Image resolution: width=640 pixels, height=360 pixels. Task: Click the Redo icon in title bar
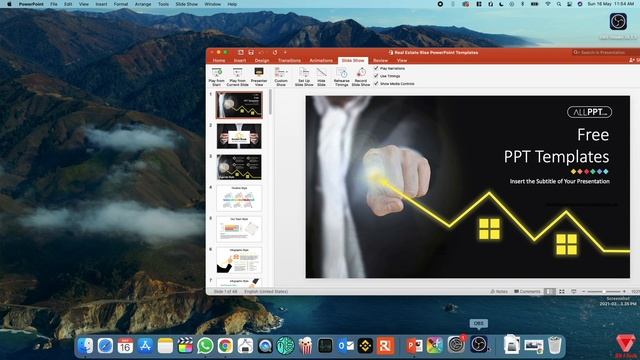pos(275,52)
